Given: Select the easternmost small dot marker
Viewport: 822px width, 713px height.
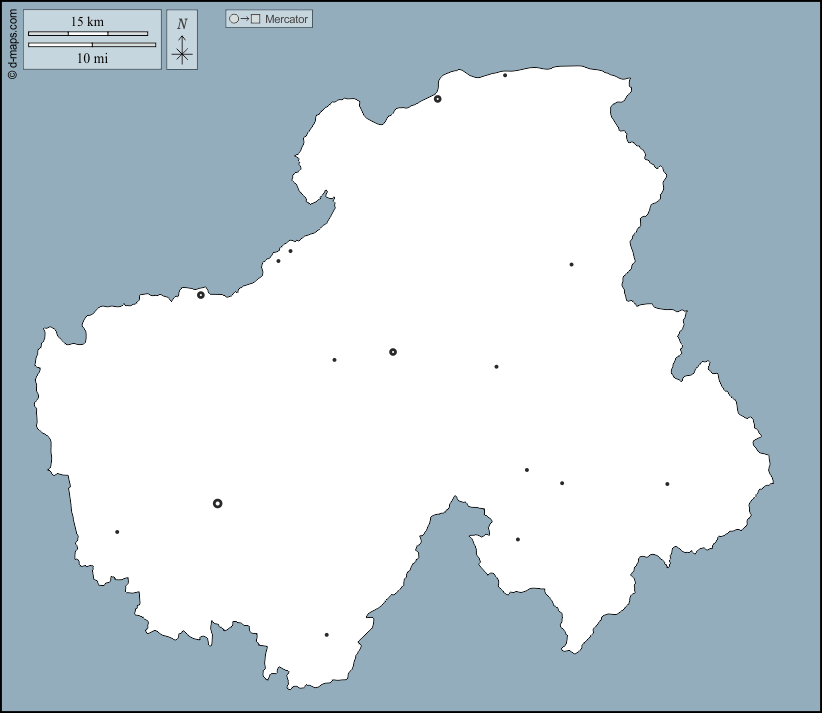Looking at the screenshot, I should [x=667, y=484].
